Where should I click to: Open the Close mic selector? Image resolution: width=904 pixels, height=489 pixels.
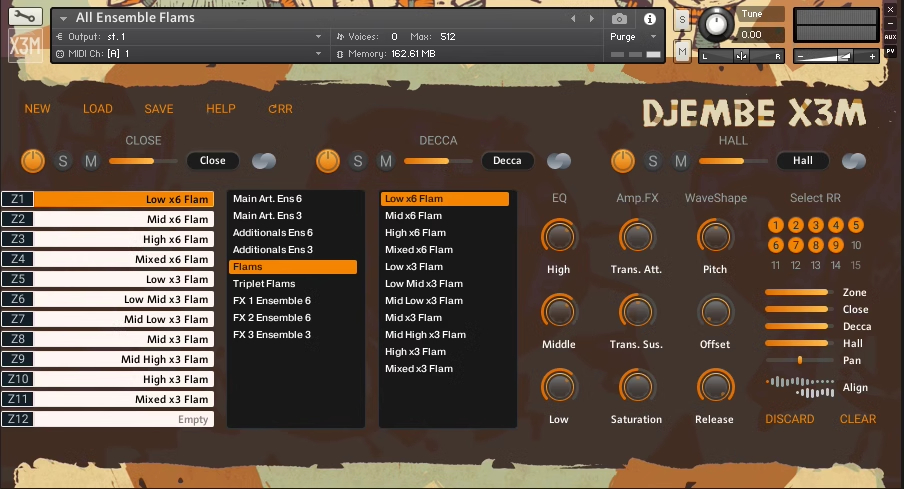[x=213, y=161]
